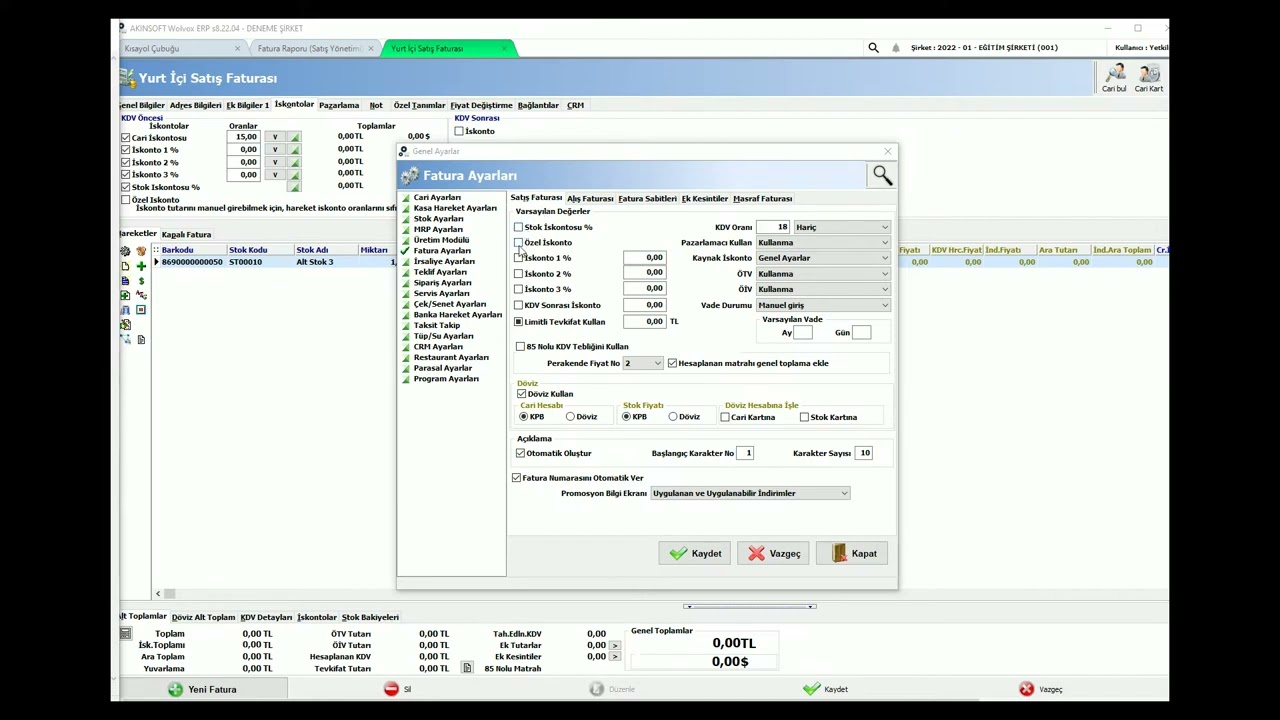Click the notification bell icon near Şirket
The height and width of the screenshot is (720, 1280).
[896, 47]
